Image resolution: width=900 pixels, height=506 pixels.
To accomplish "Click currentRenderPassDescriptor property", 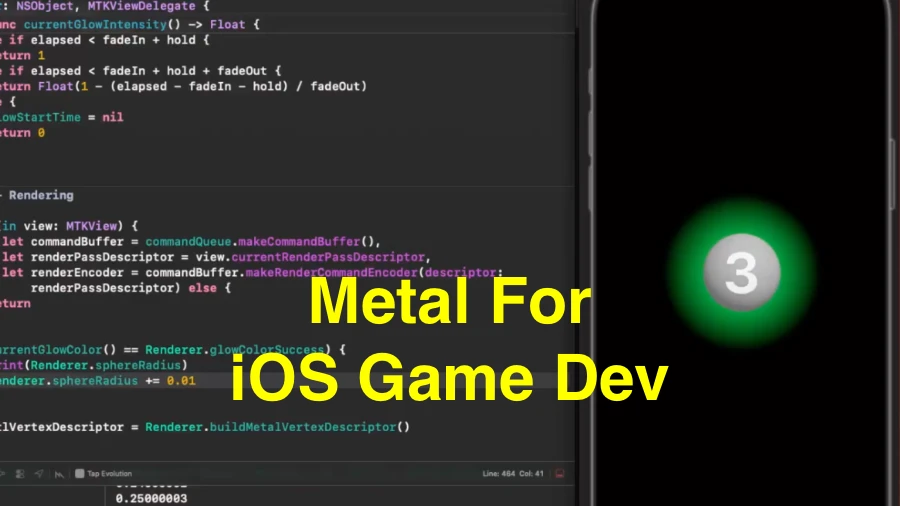I will pos(328,257).
